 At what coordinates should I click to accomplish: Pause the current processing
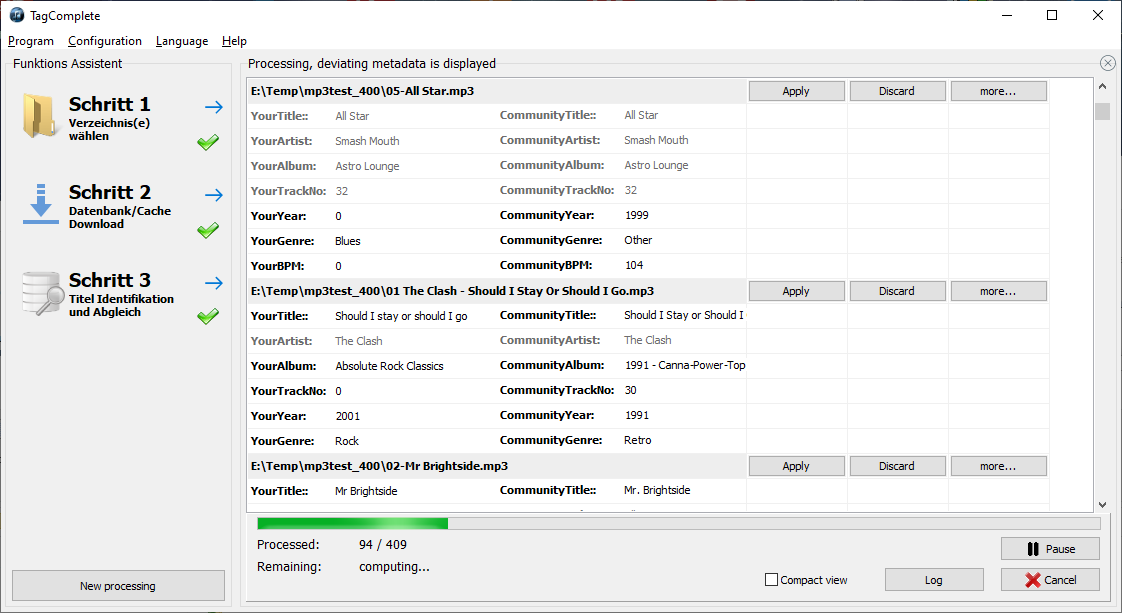coord(1050,549)
